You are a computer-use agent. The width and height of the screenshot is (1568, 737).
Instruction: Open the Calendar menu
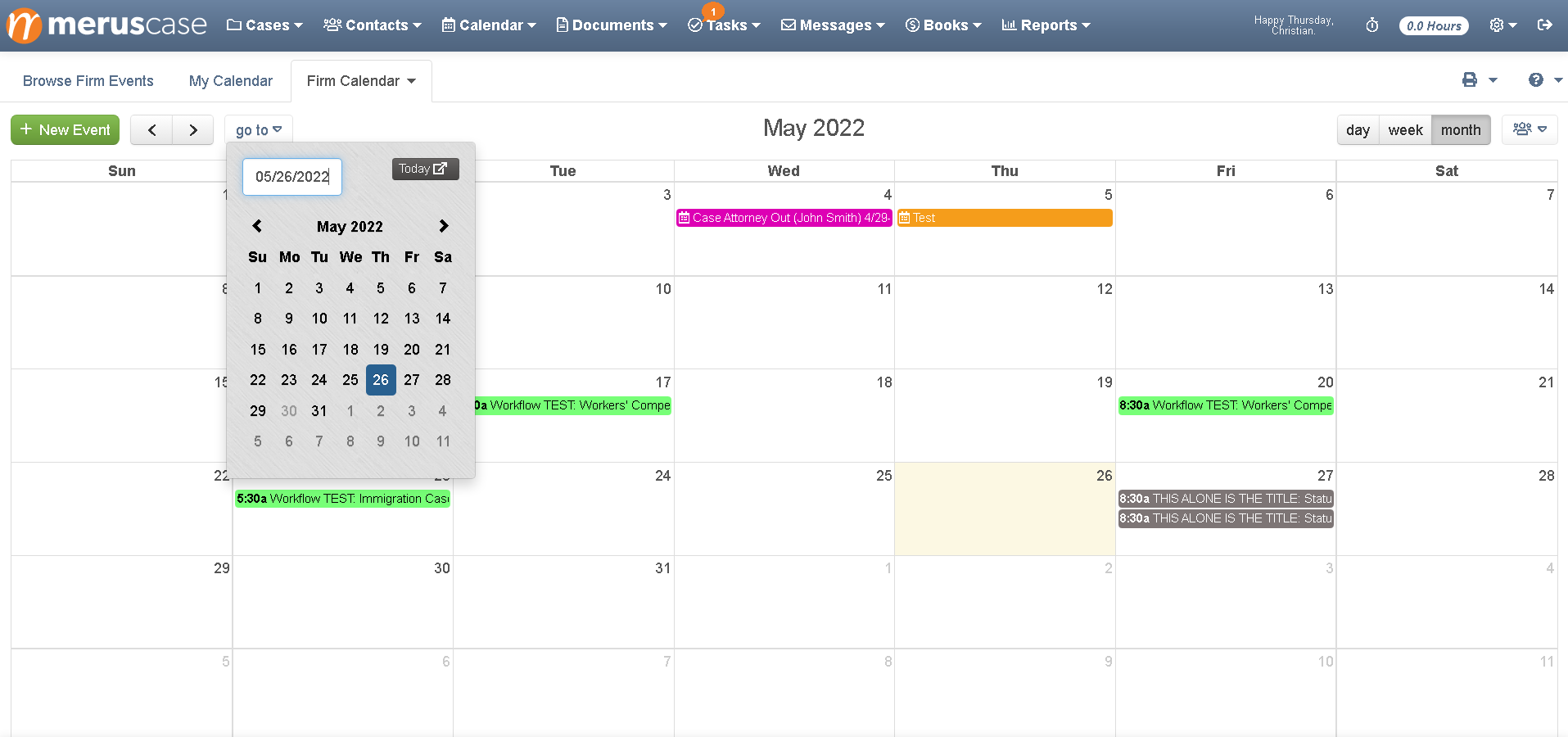pyautogui.click(x=489, y=25)
